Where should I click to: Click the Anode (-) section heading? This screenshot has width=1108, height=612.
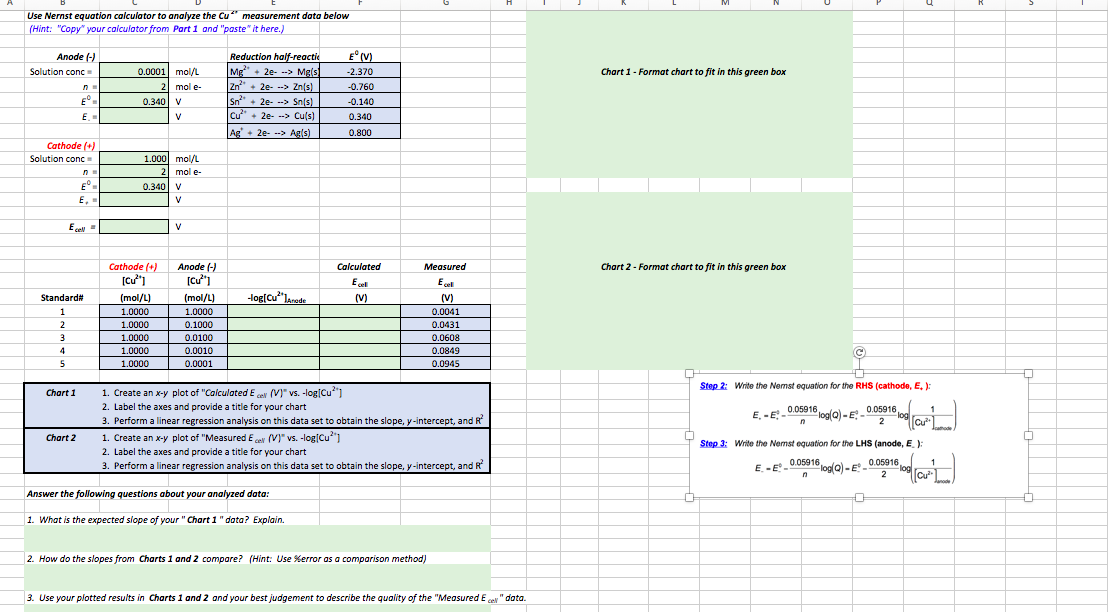(76, 57)
